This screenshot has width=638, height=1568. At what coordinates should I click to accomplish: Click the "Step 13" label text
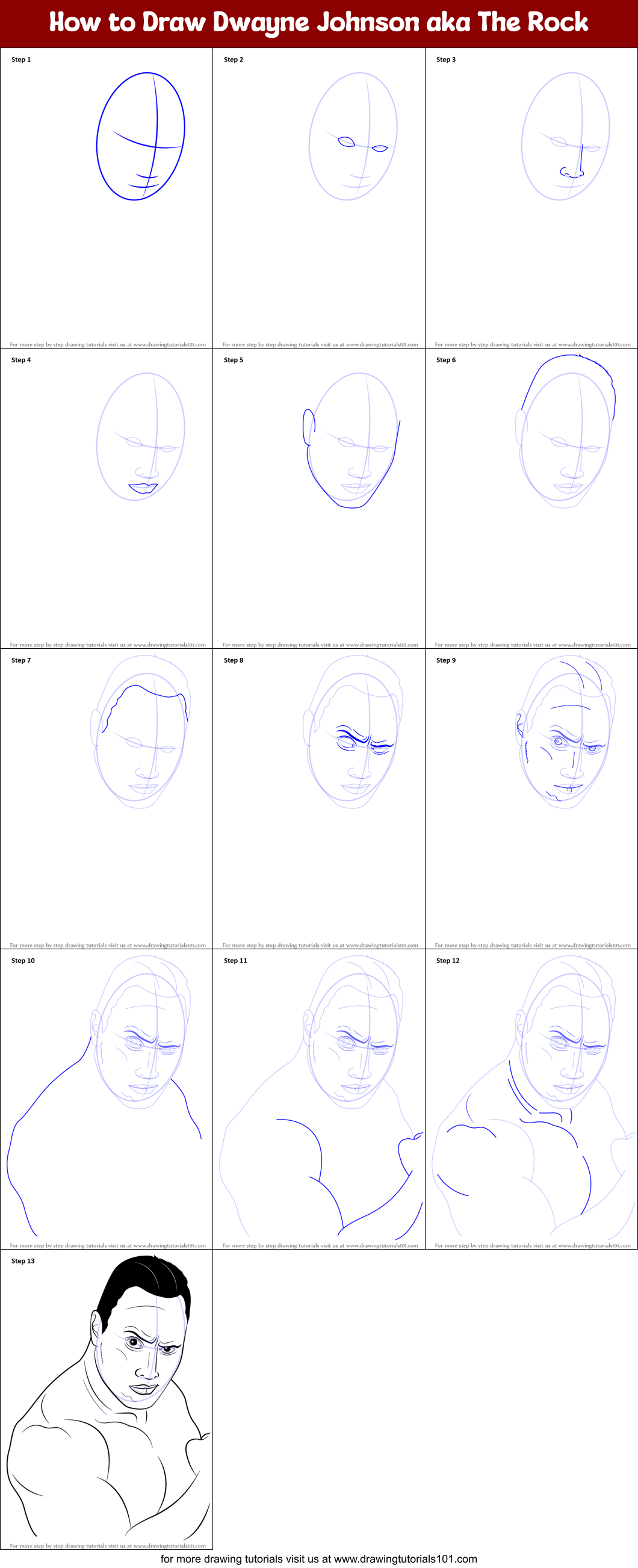pos(23,1260)
